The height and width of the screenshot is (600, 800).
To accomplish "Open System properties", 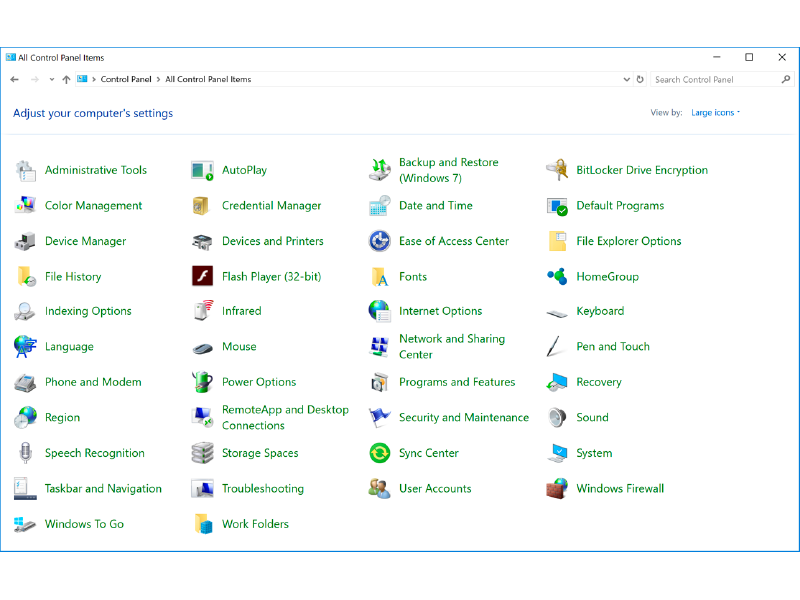I will click(594, 453).
